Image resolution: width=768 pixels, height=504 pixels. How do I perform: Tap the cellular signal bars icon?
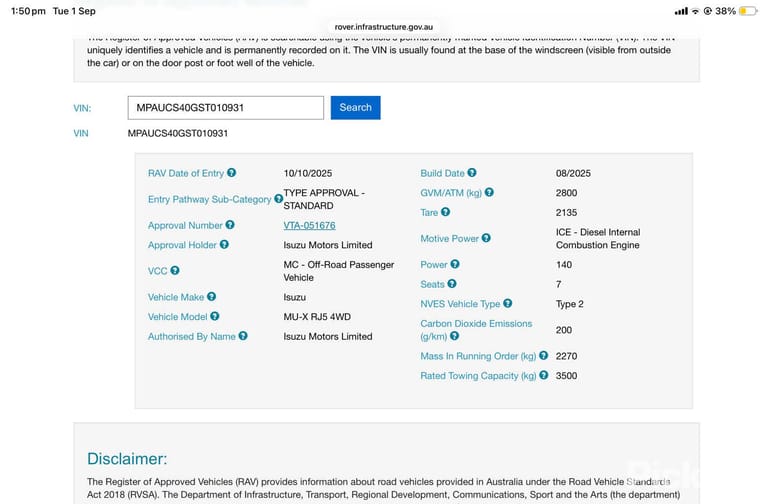pyautogui.click(x=681, y=11)
